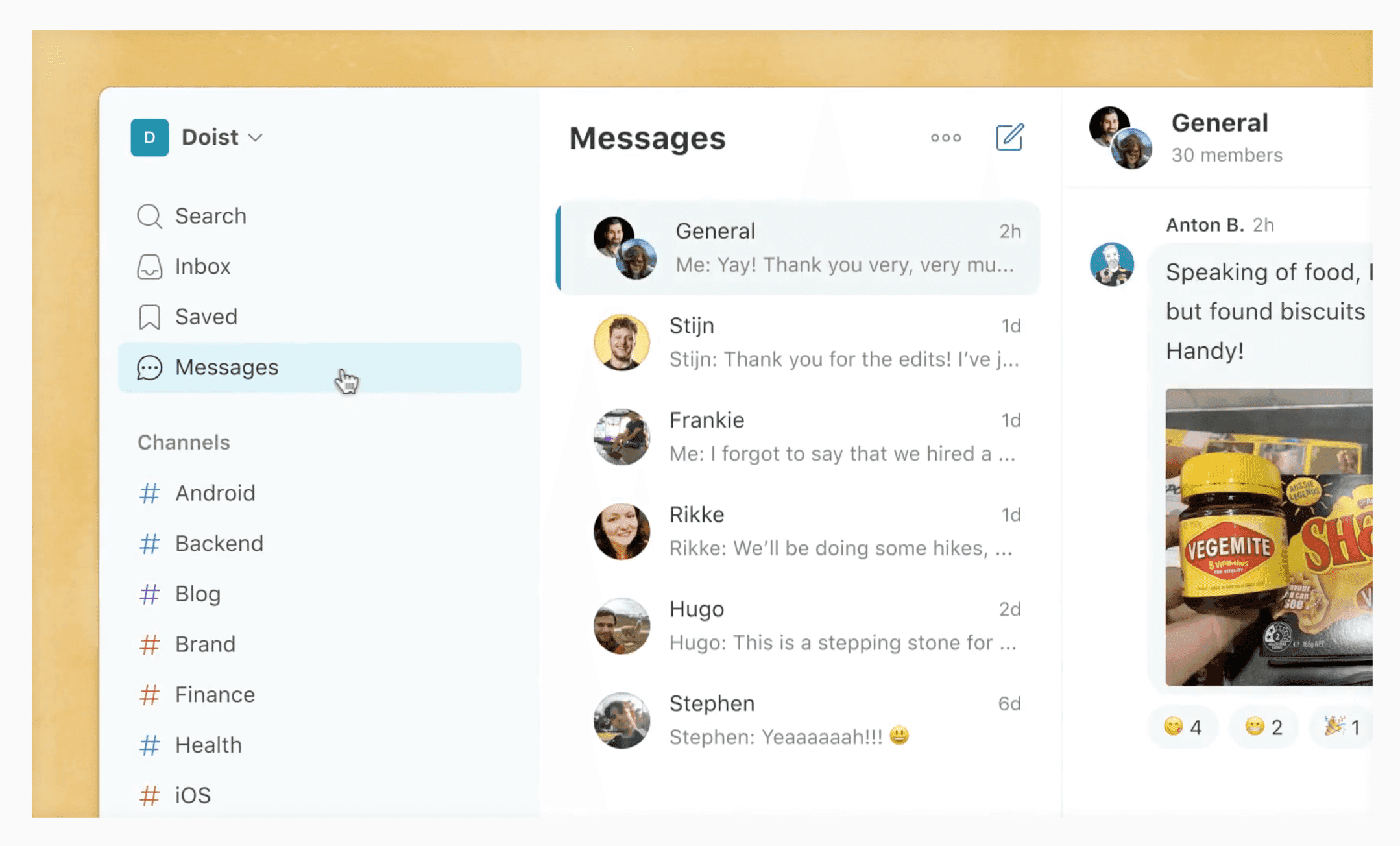This screenshot has width=1400, height=846.
Task: Open the Health channel
Action: pos(320,745)
